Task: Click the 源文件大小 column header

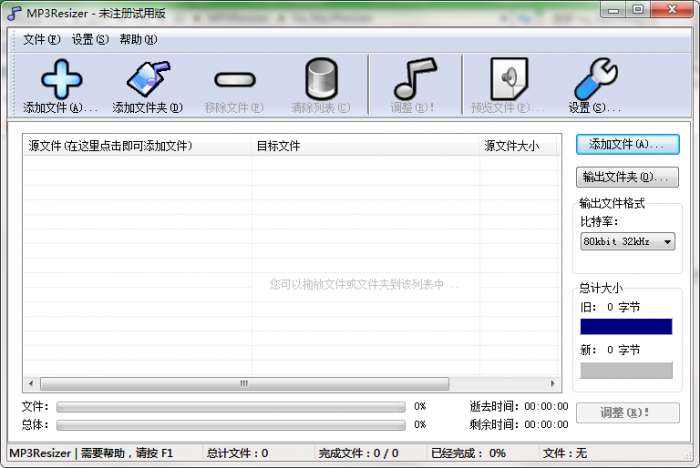Action: tap(511, 146)
